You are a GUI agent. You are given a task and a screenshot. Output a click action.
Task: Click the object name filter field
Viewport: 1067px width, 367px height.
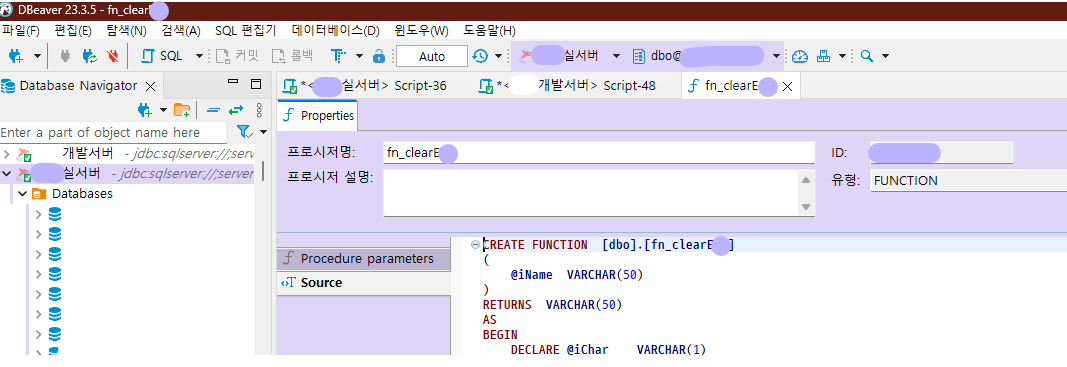point(114,132)
